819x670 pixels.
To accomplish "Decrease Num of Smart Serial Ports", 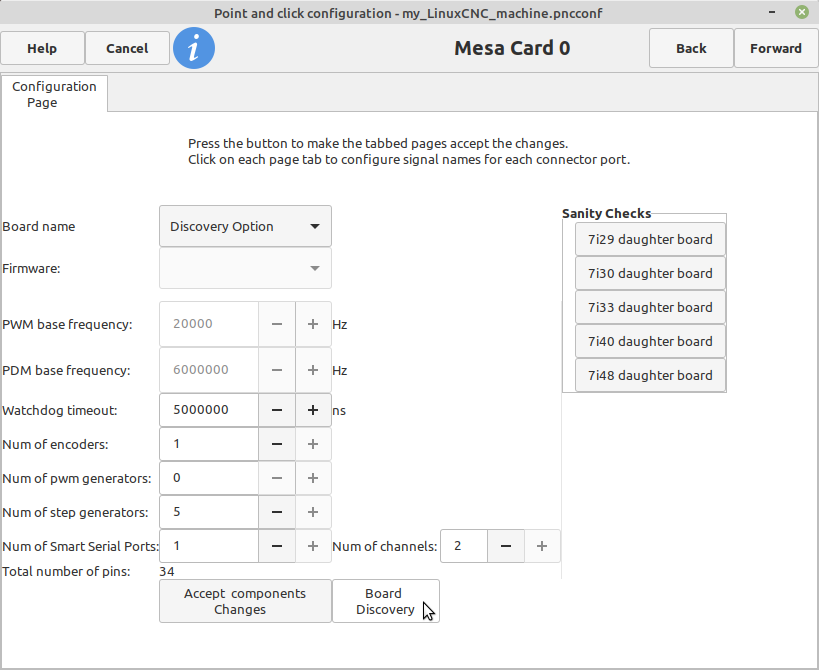I will [277, 546].
